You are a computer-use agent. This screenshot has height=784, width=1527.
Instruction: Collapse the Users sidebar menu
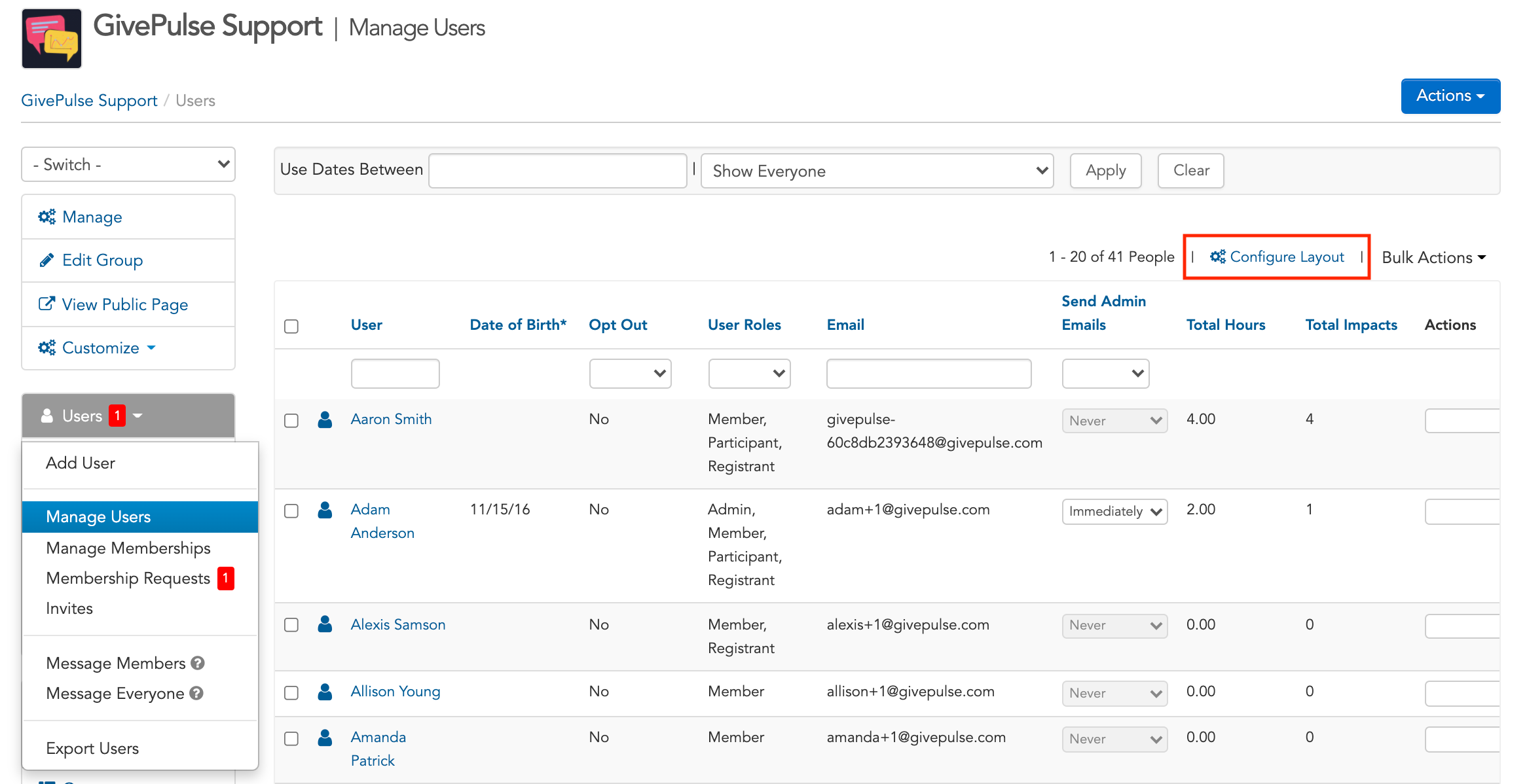[x=128, y=416]
